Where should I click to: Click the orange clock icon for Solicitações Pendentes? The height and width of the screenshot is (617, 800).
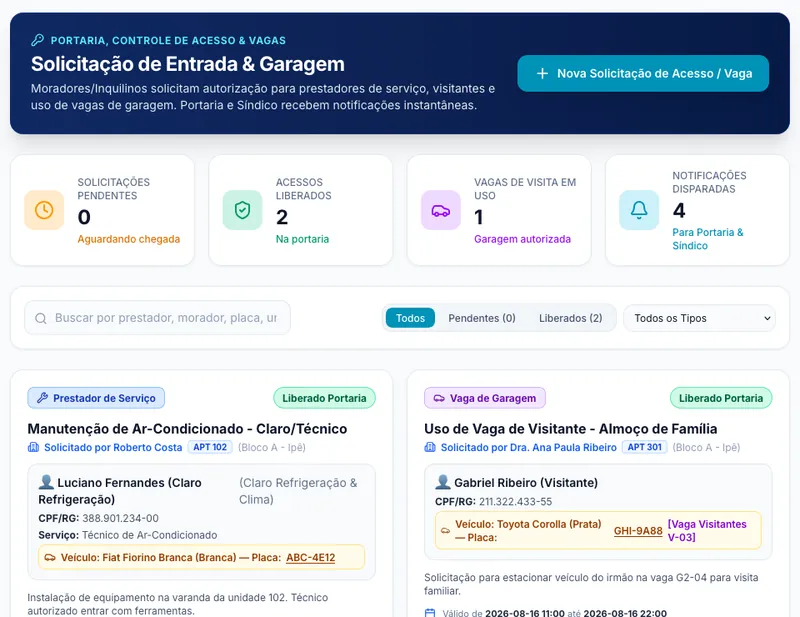tap(44, 210)
